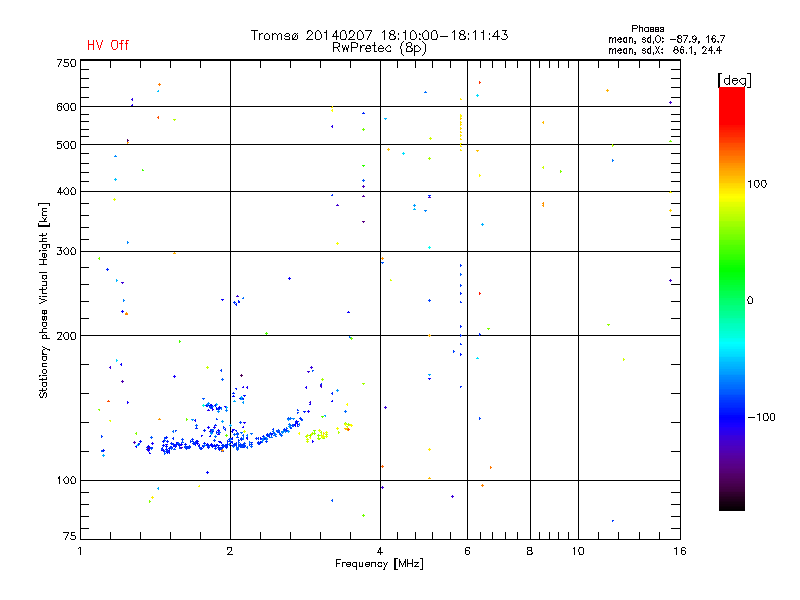Click the x-axis label '8'

[x=530, y=551]
